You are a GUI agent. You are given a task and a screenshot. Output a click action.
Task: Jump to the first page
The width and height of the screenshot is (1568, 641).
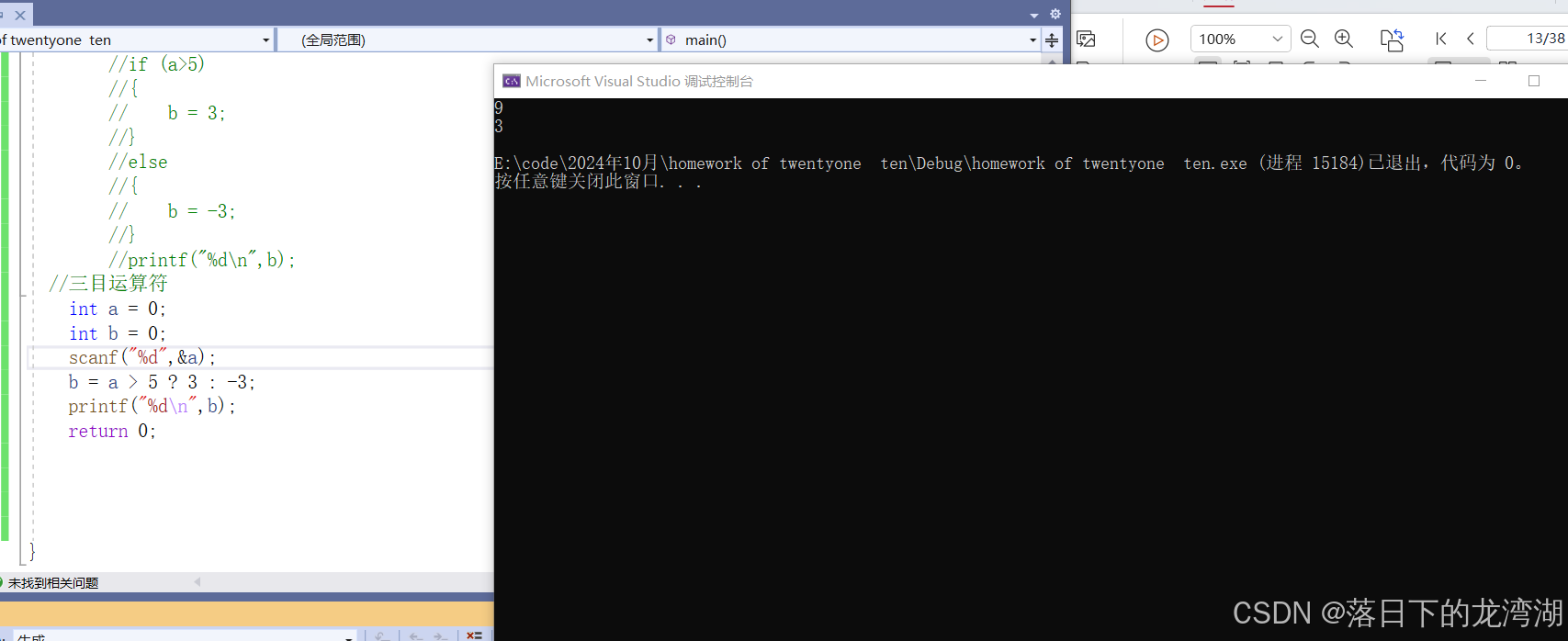click(x=1440, y=39)
